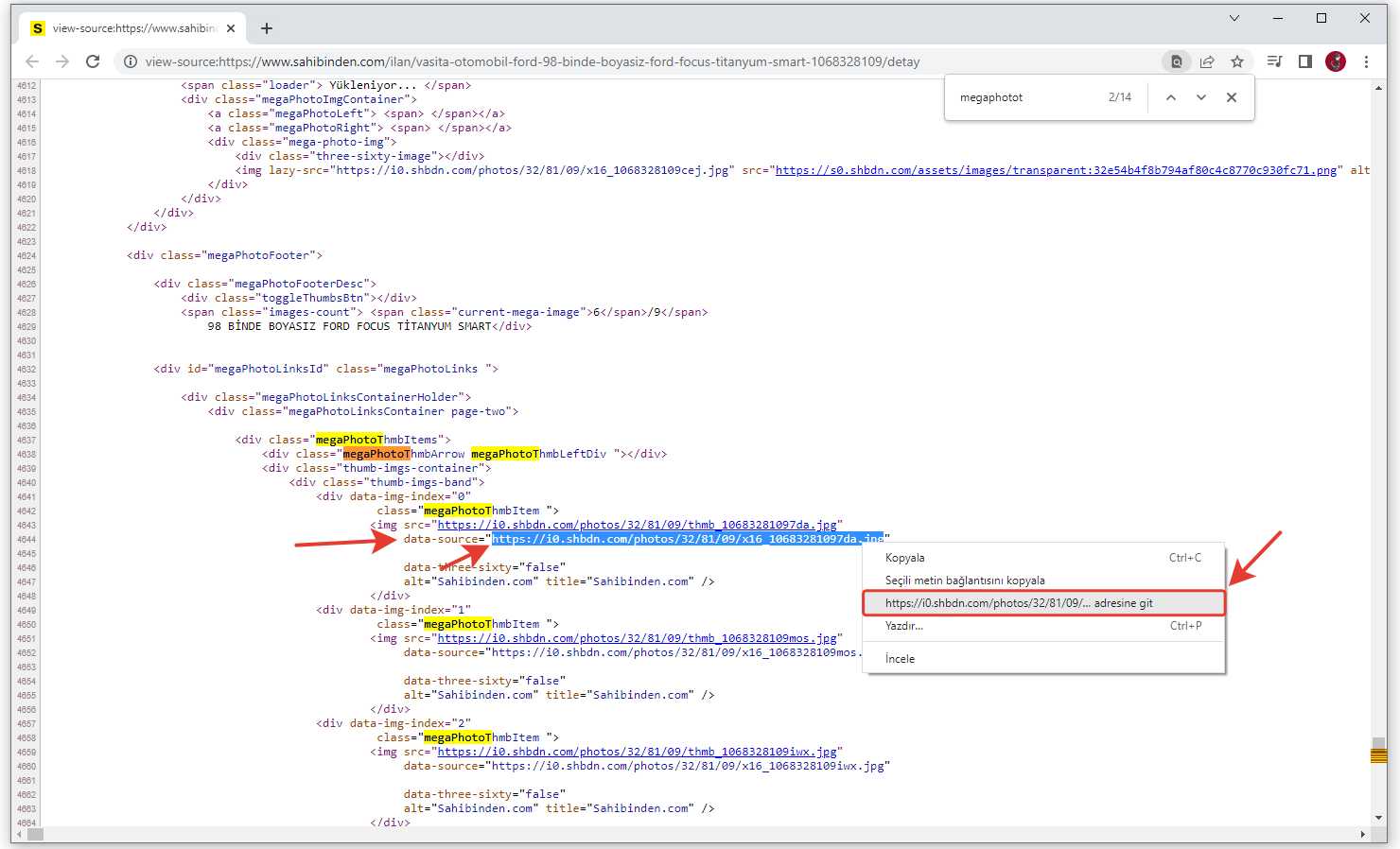Select İncele in the context menu
This screenshot has width=1400, height=849.
pyautogui.click(x=900, y=659)
